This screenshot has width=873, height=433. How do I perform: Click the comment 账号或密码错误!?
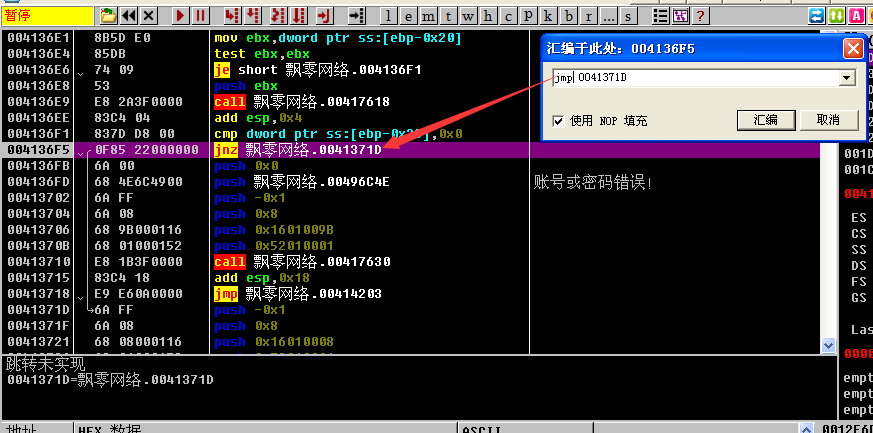point(592,182)
